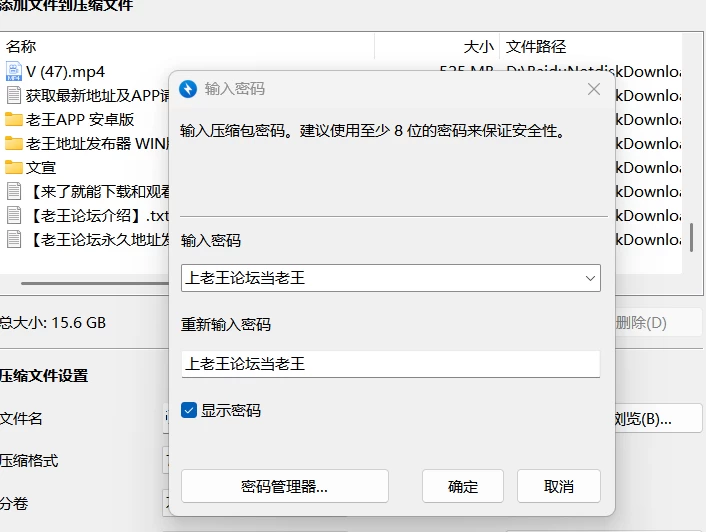
Task: Click the 【老王论坛永久地址 file icon
Action: click(x=14, y=239)
